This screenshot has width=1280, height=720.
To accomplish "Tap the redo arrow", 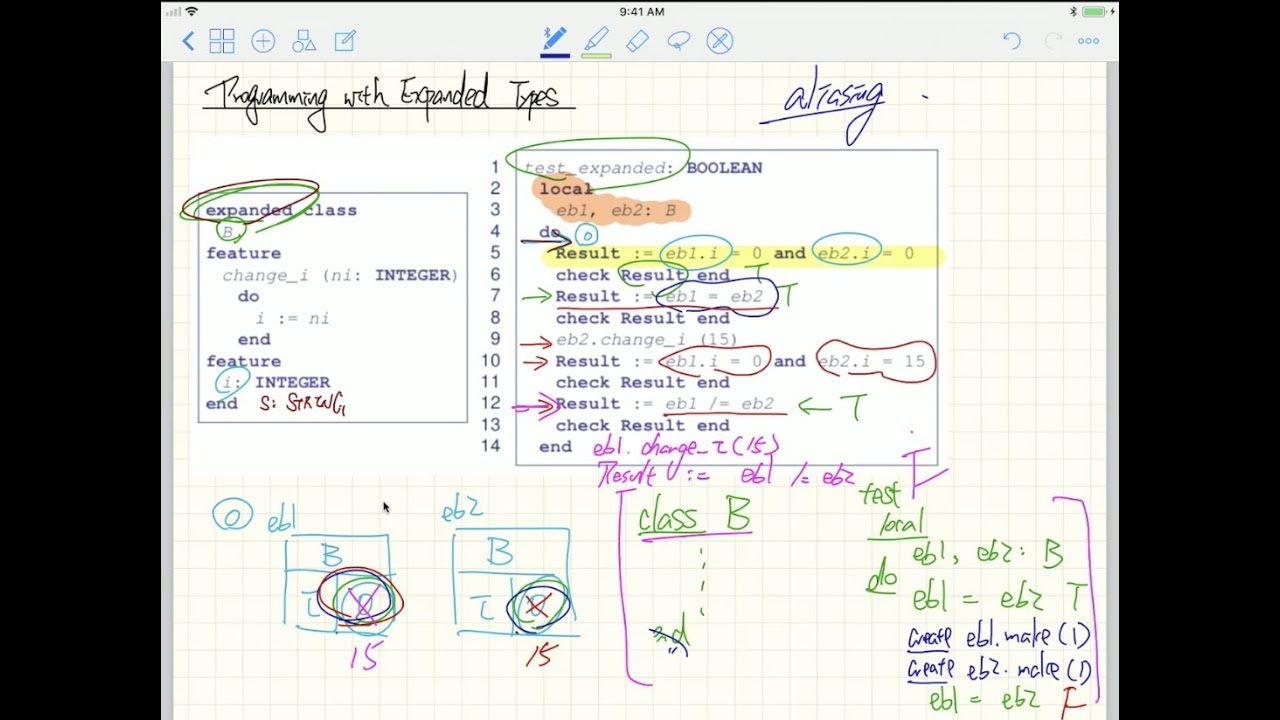I will point(1052,41).
